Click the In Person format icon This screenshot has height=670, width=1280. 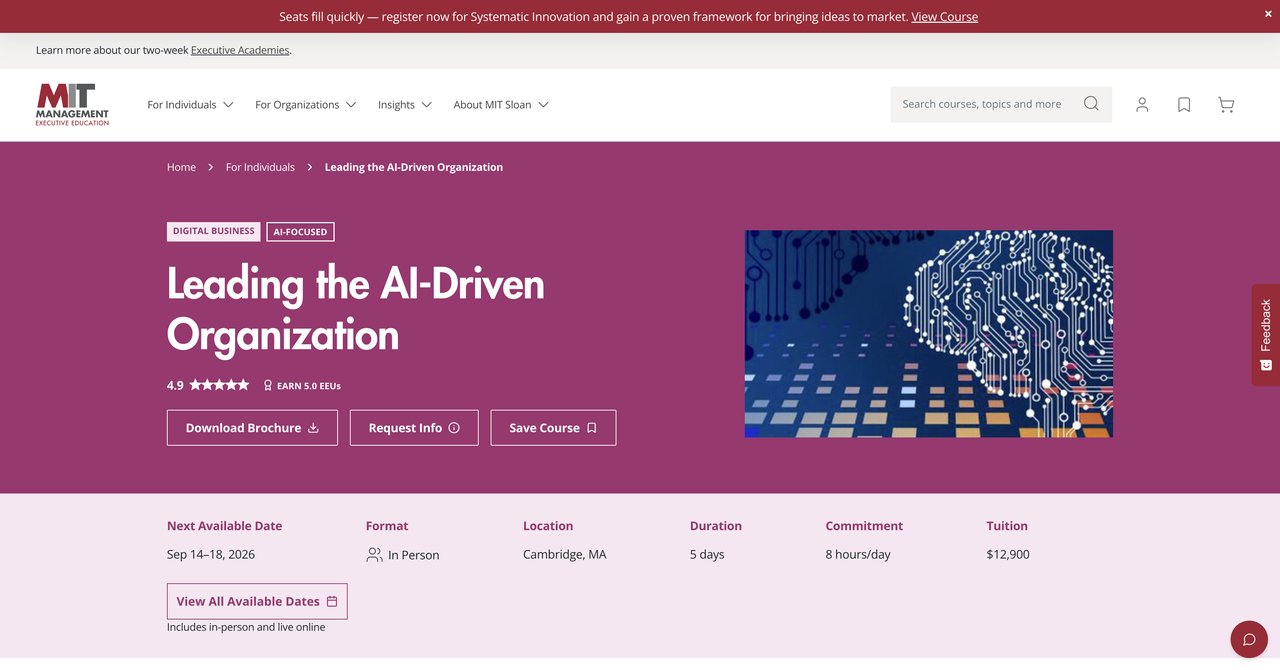click(374, 554)
